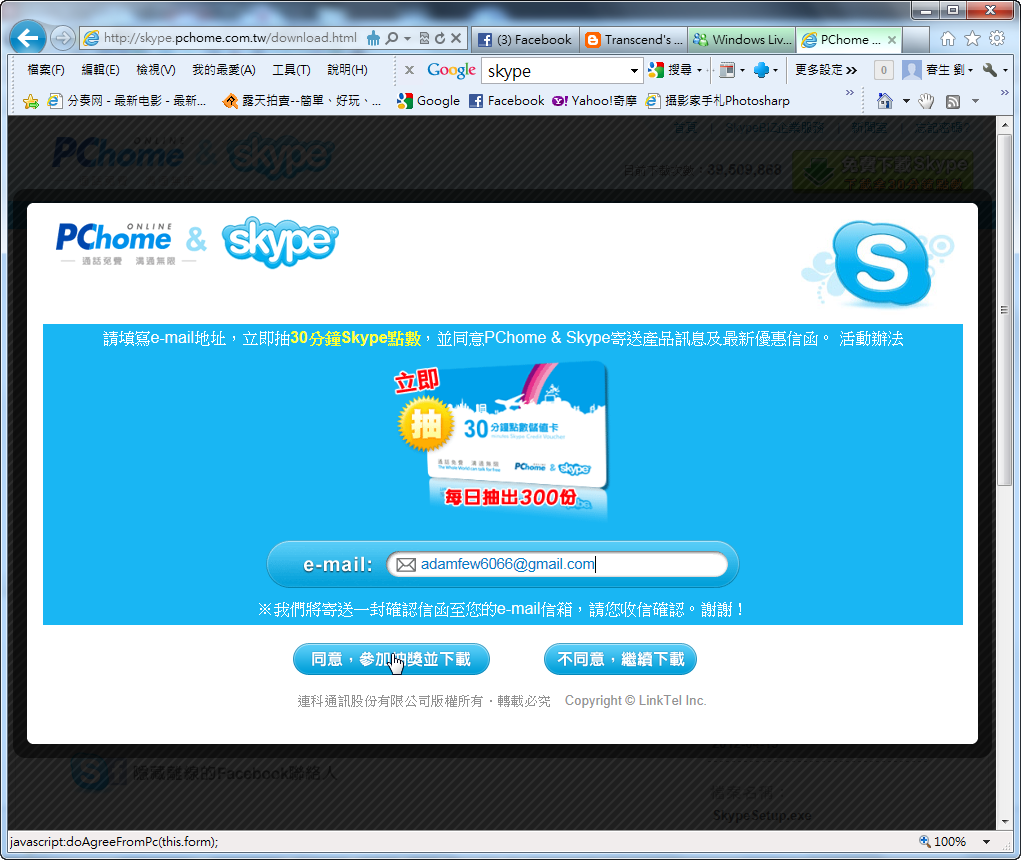This screenshot has height=860, width=1021.
Task: Click the broom icon in address bar
Action: (x=373, y=38)
